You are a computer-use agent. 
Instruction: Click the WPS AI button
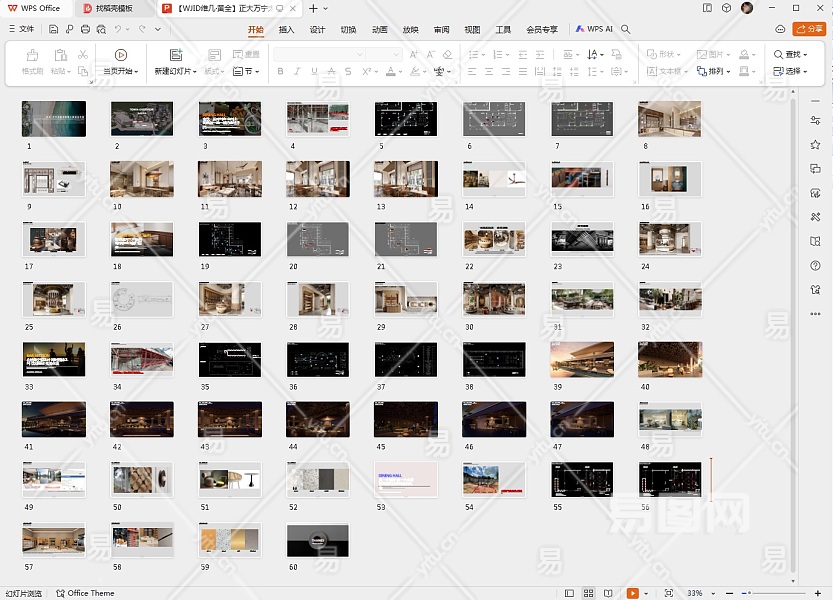click(594, 30)
